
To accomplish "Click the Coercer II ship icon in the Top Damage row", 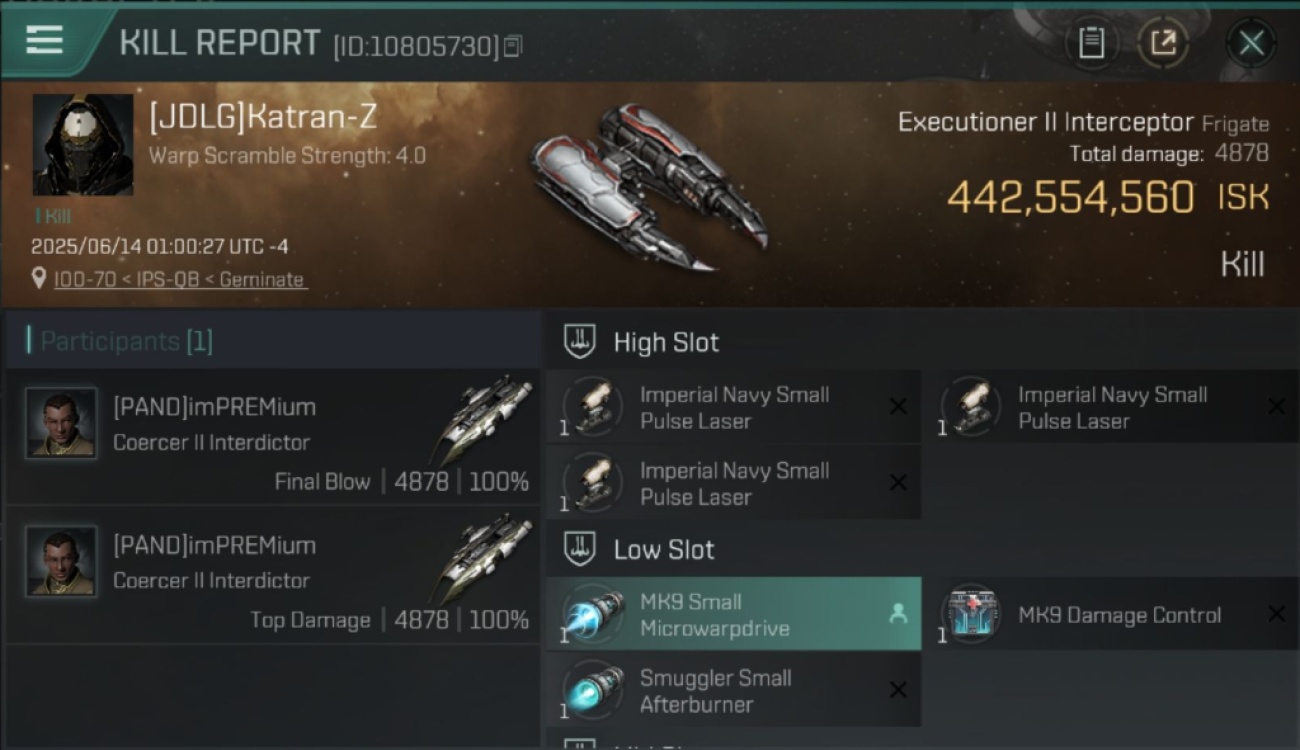I will pos(486,556).
